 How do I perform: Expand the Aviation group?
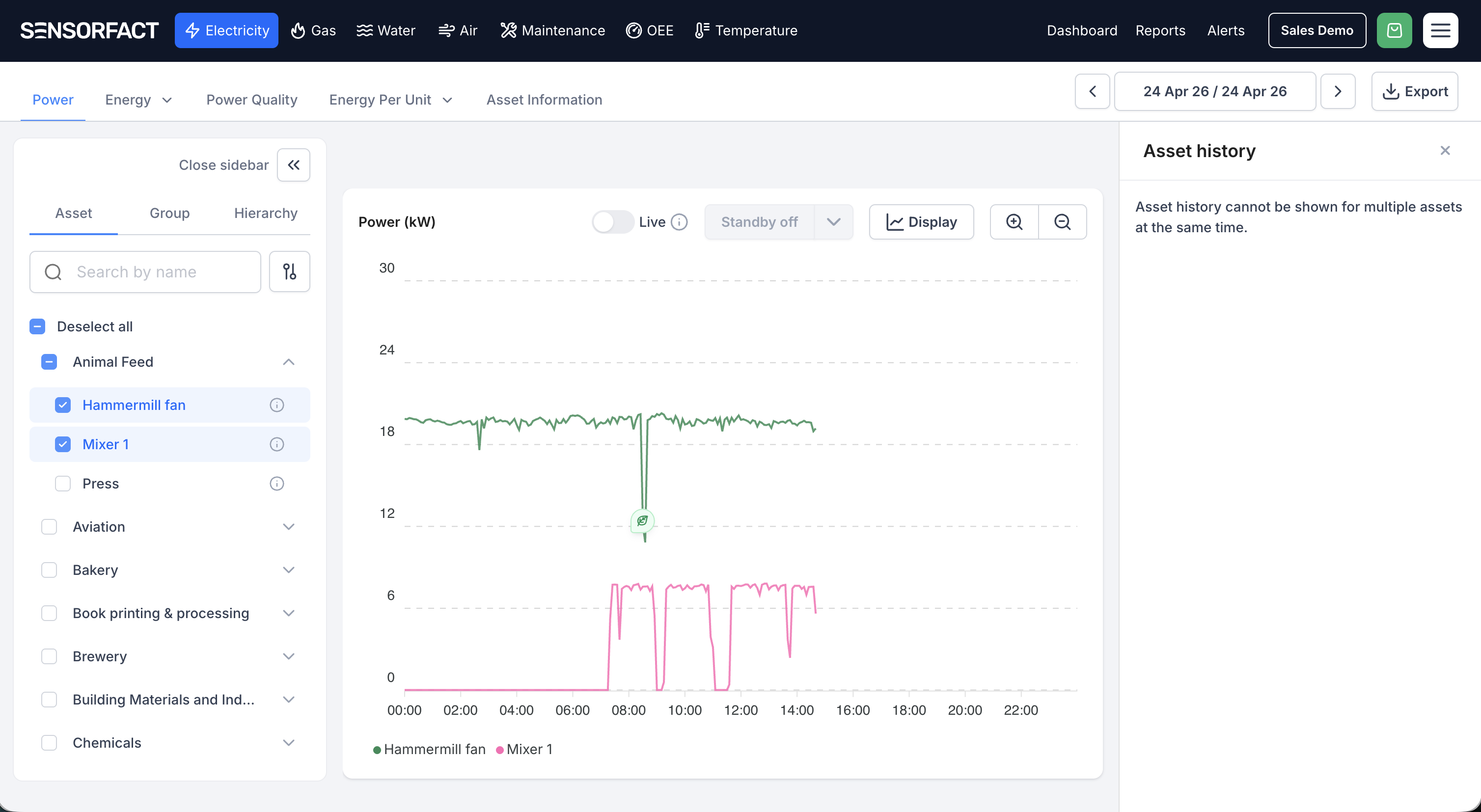coord(289,527)
